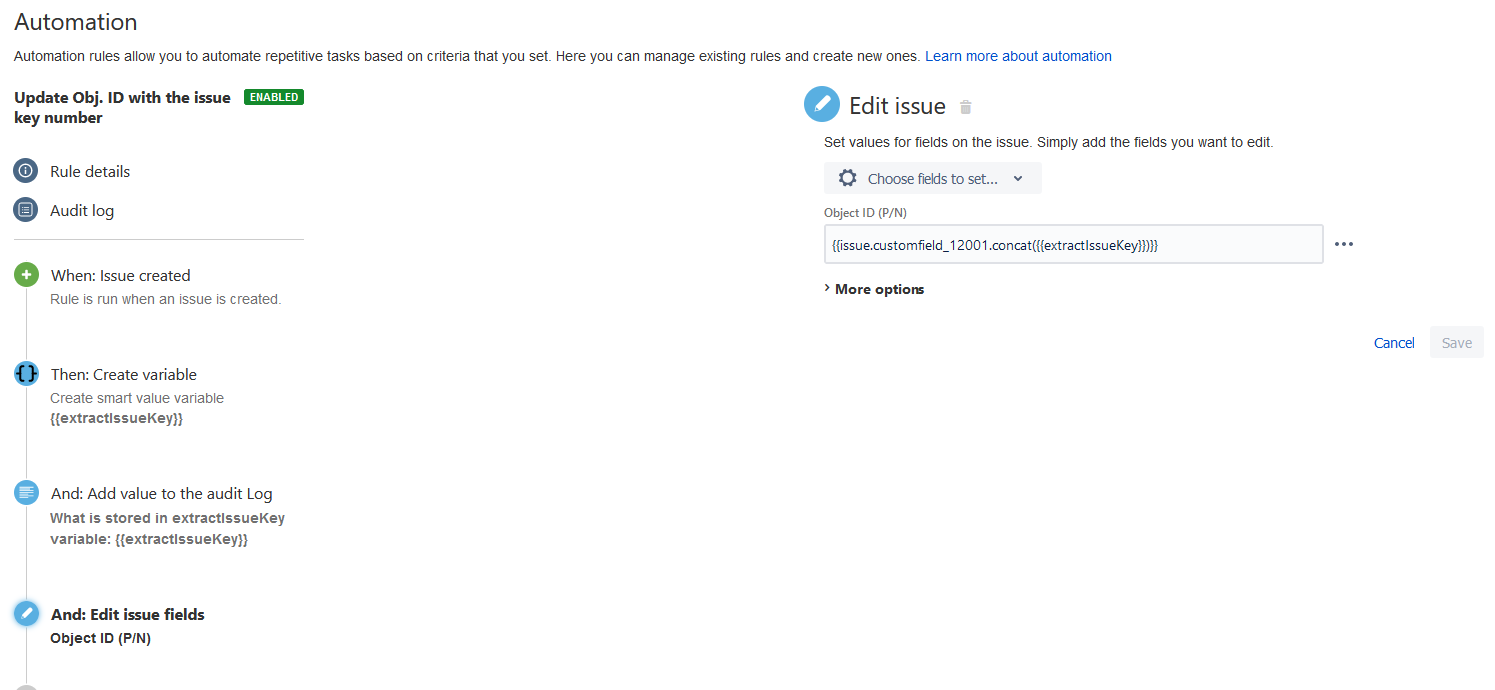Screen dimensions: 1495x690
Task: Select When: Issue created step
Action: coord(121,275)
